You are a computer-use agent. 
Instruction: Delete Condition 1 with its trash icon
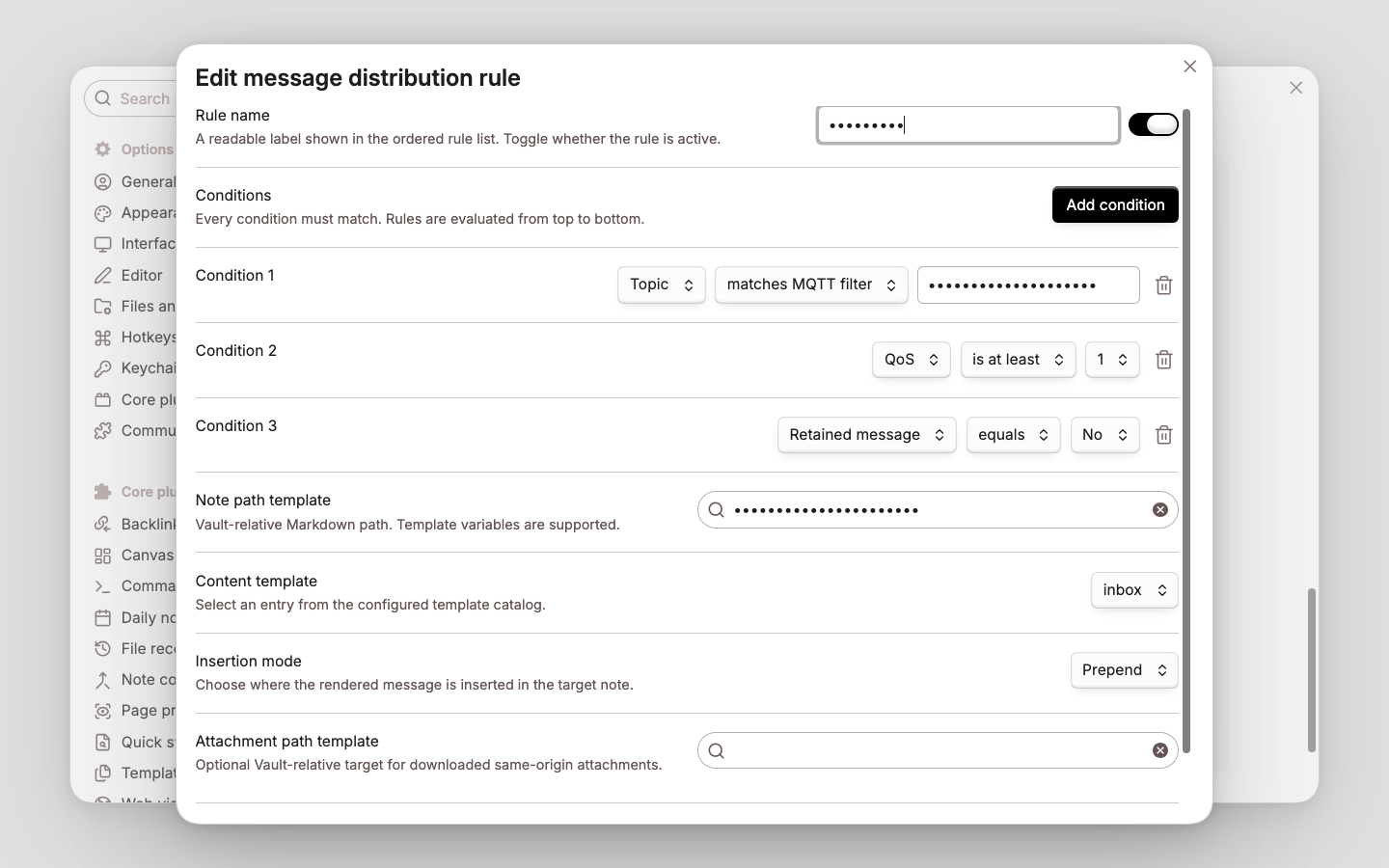pos(1163,285)
